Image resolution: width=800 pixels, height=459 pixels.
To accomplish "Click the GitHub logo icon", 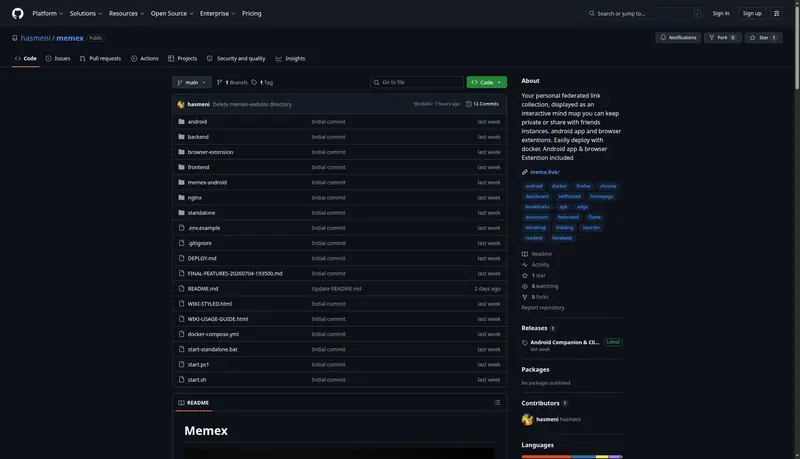I will (18, 13).
